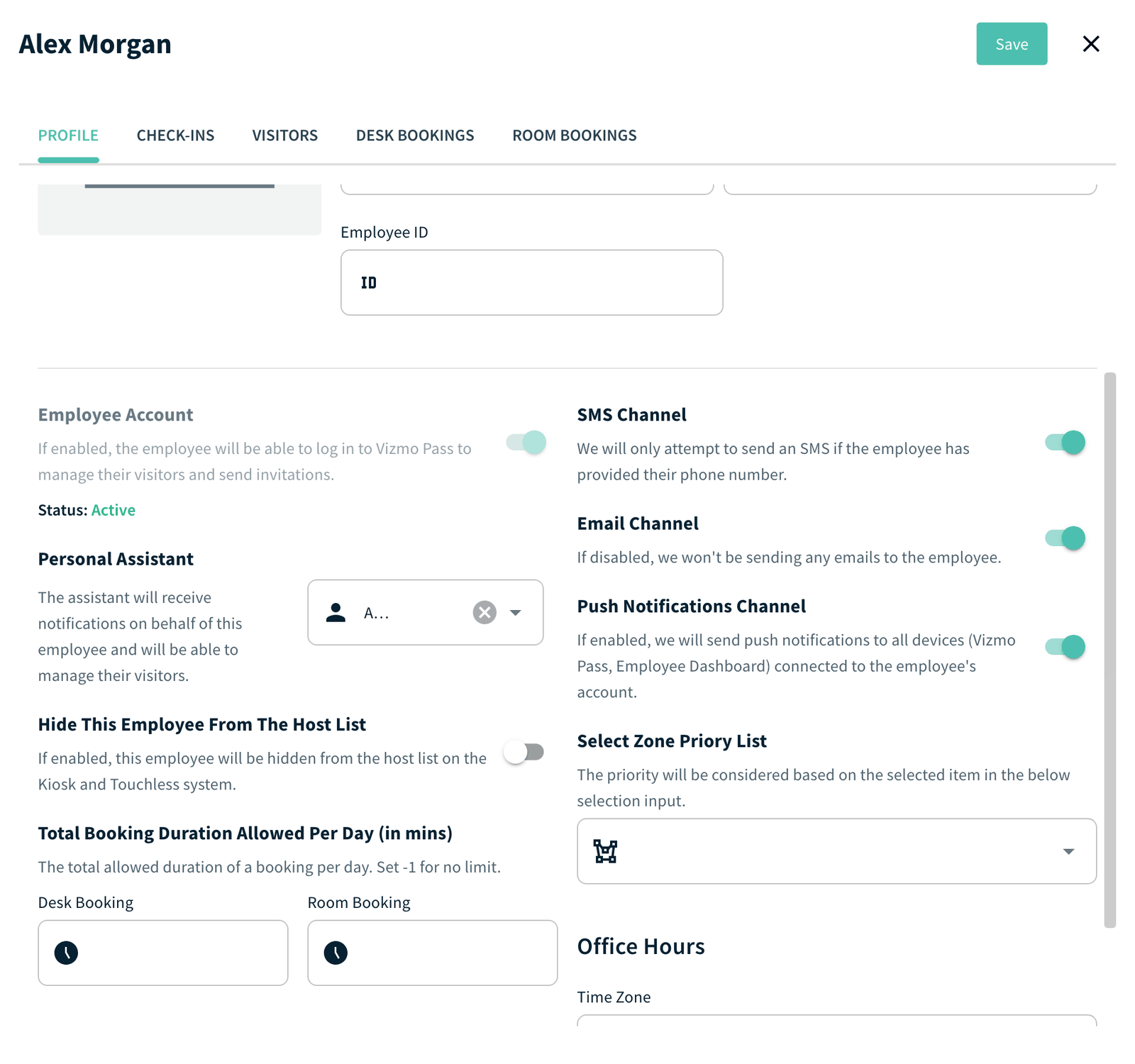Click the Active status text
Viewport: 1135px width, 1064px height.
113,510
